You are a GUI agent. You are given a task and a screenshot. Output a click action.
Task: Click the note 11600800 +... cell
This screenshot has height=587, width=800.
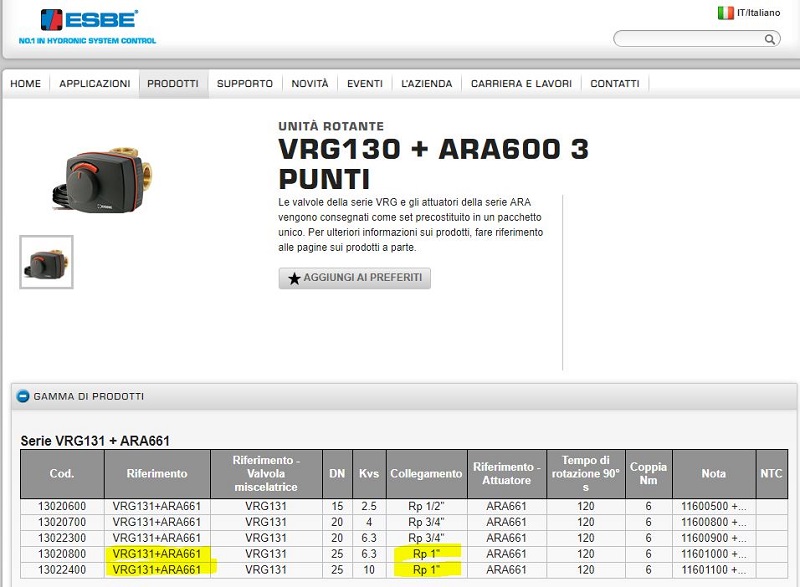[714, 522]
